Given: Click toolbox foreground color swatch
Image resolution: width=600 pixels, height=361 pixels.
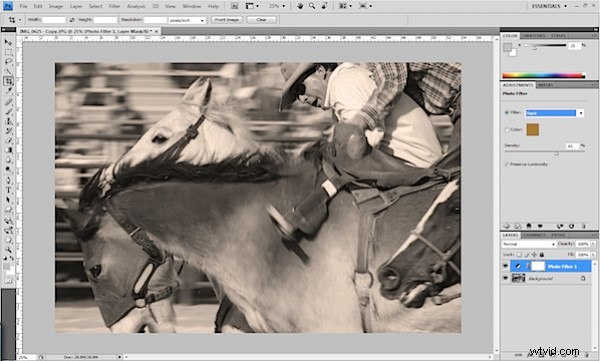Looking at the screenshot, I should pos(7,266).
